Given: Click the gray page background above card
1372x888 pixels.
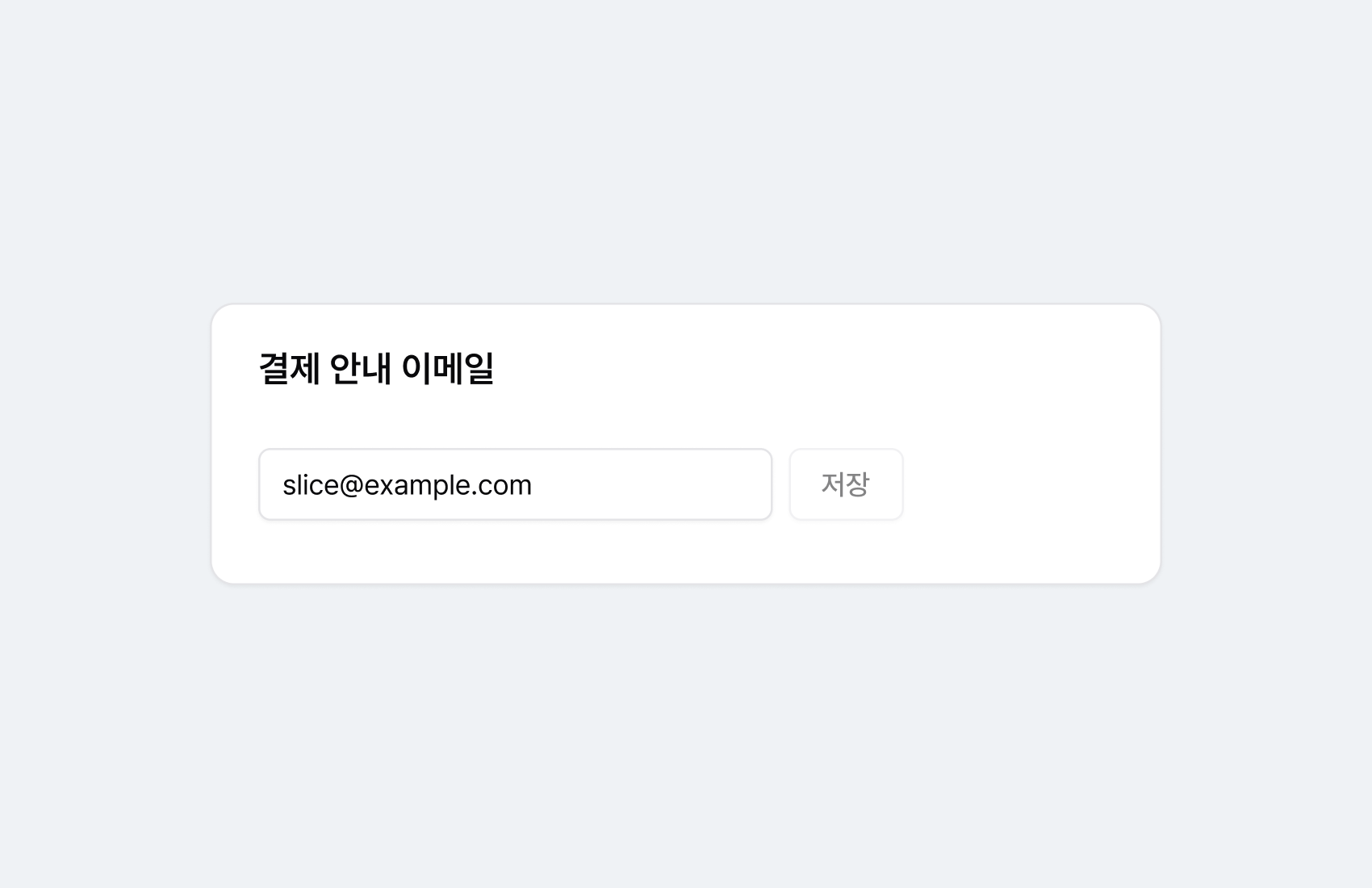Looking at the screenshot, I should 686,149.
